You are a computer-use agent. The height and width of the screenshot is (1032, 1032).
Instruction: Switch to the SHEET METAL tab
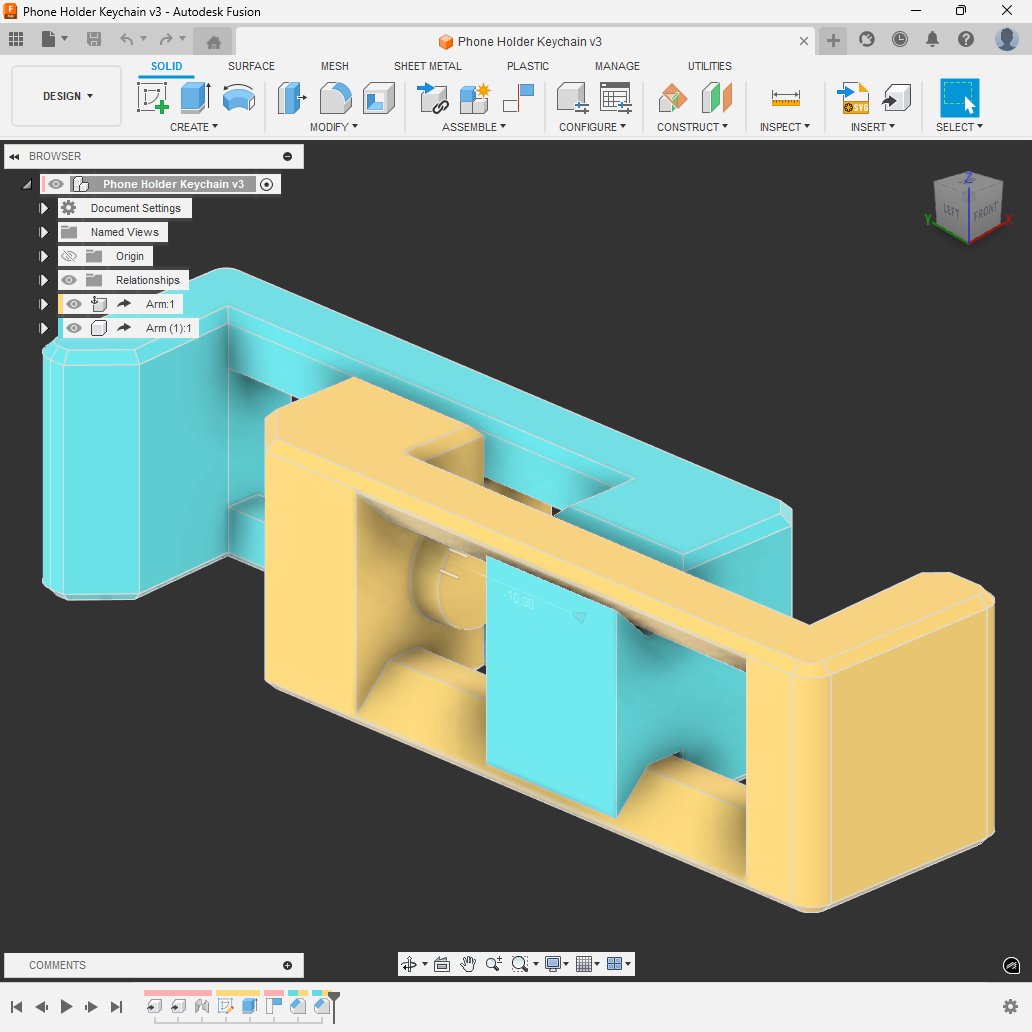(427, 66)
